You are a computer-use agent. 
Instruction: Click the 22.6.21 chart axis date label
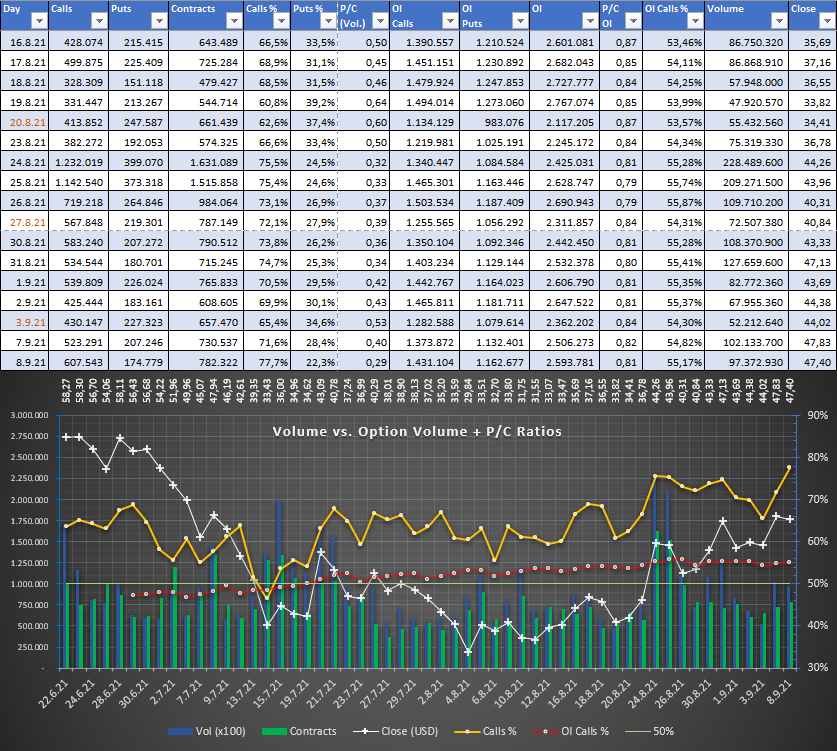(x=53, y=693)
